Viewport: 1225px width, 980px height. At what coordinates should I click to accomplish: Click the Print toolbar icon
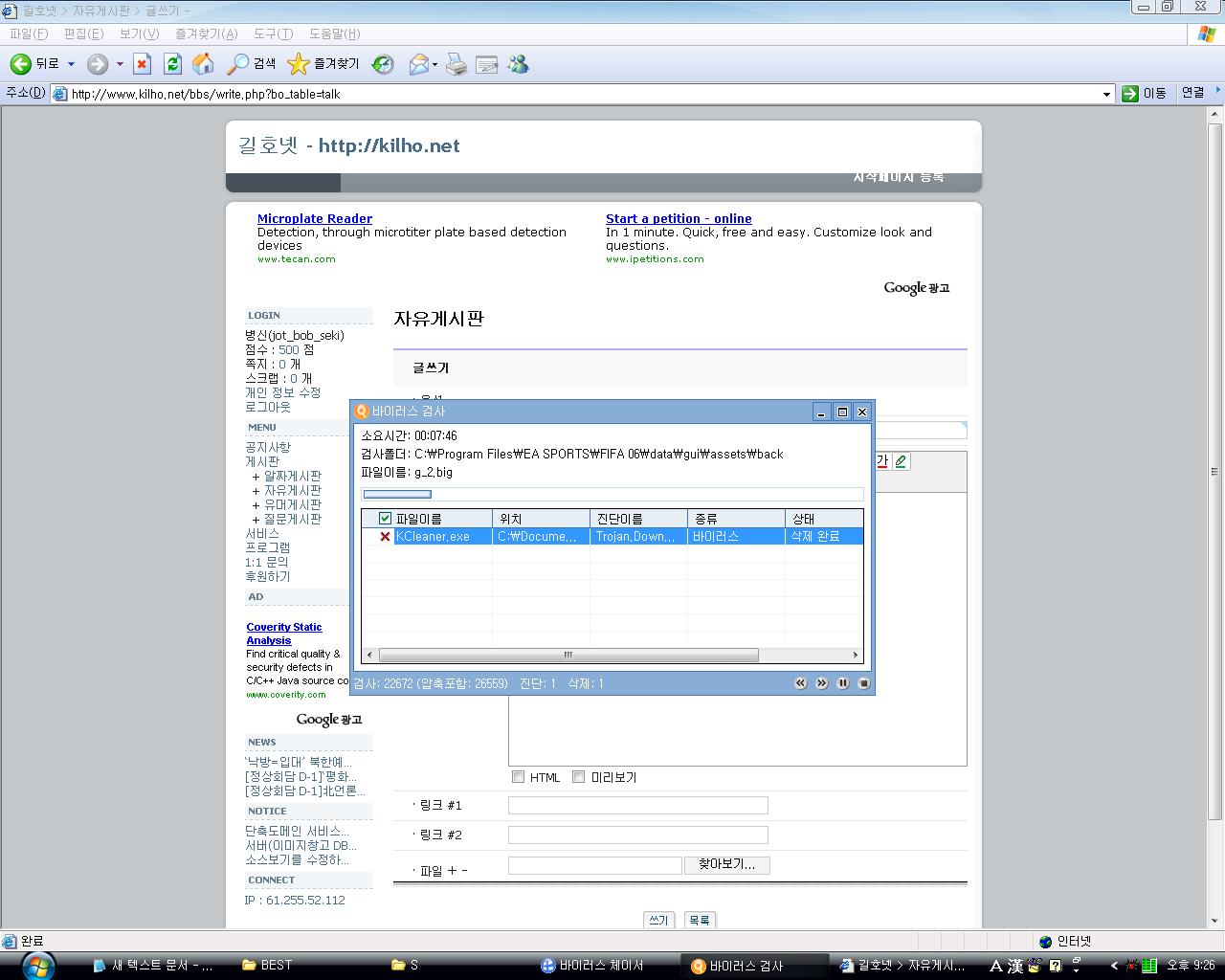457,64
